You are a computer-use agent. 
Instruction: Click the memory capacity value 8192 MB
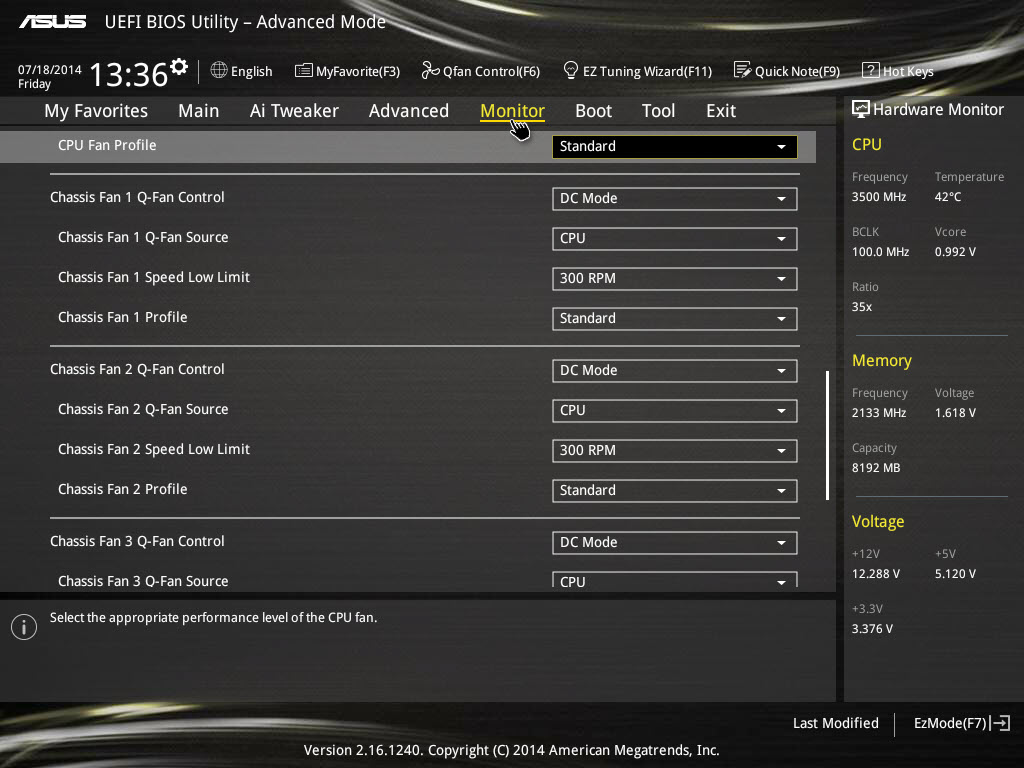pyautogui.click(x=876, y=468)
